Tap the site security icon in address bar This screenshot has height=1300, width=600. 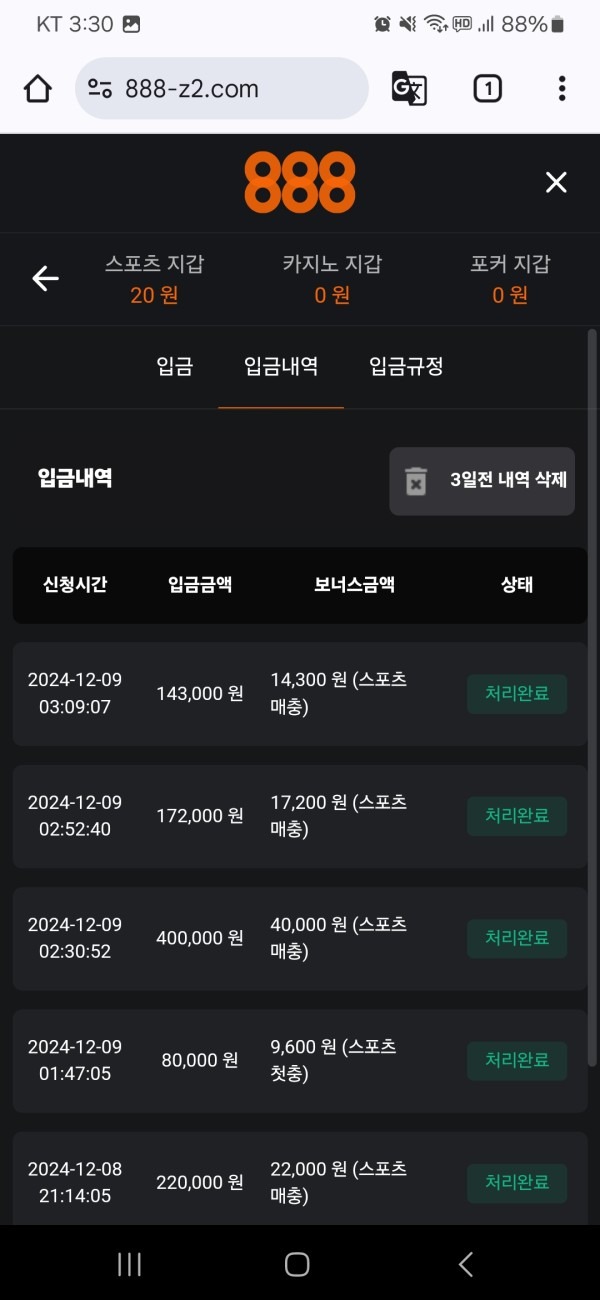click(x=105, y=88)
